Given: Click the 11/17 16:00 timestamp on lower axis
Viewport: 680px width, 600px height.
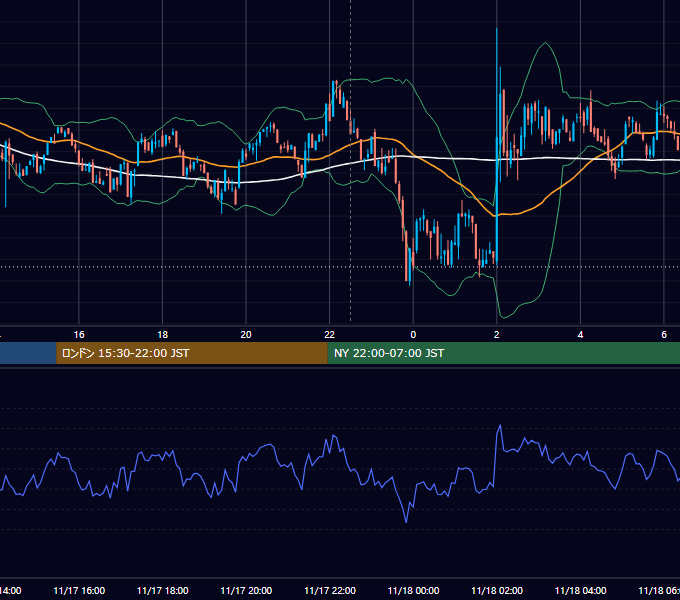Looking at the screenshot, I should (79, 590).
